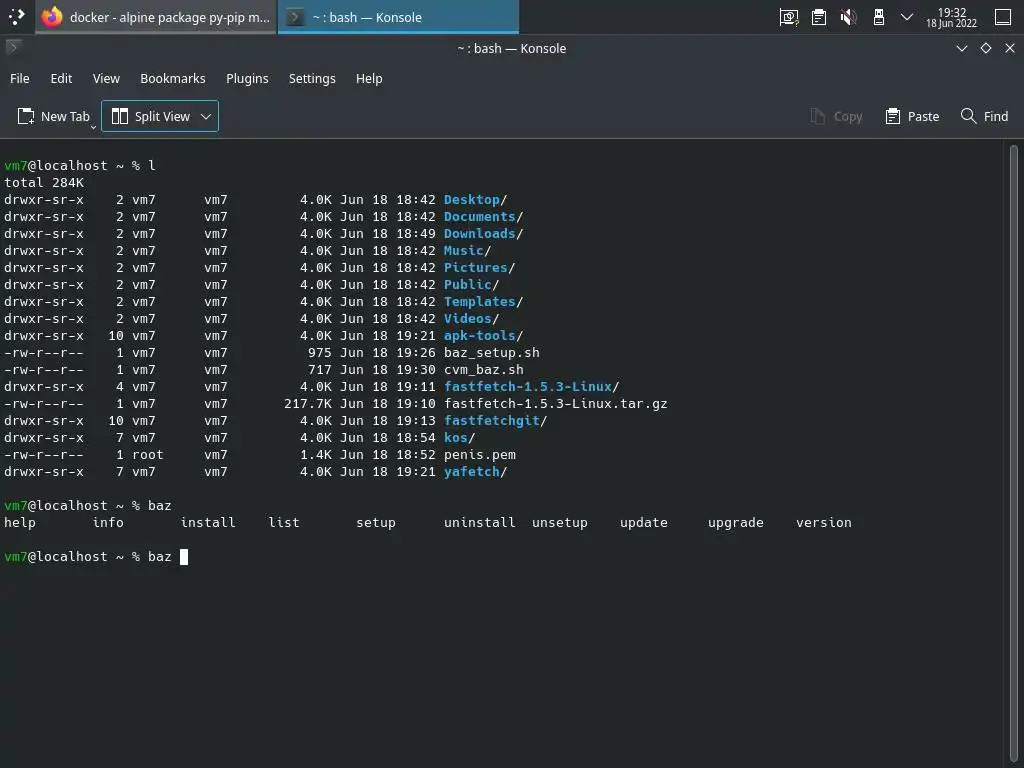Screen dimensions: 1024x768
Task: Click the New Tab toolbar button
Action: 53,116
